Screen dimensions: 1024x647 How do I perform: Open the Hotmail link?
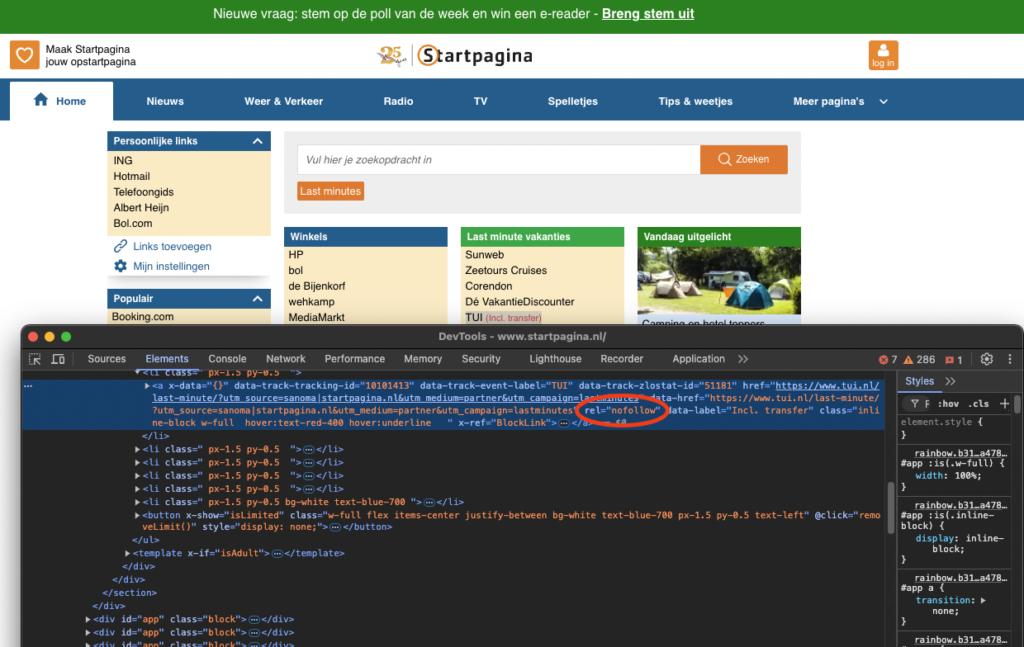pyautogui.click(x=131, y=176)
